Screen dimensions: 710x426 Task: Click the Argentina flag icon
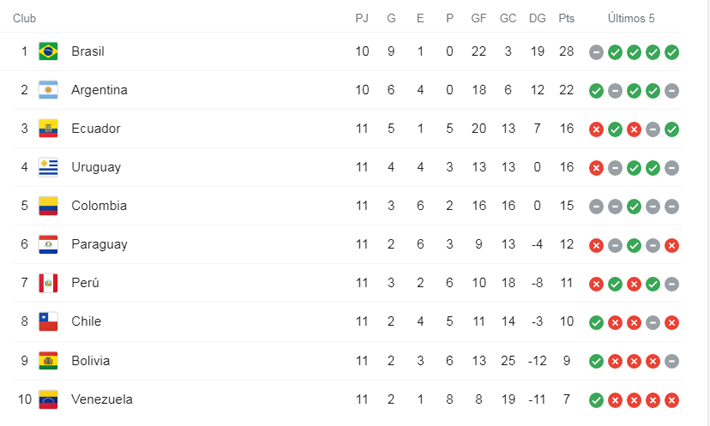pos(48,90)
